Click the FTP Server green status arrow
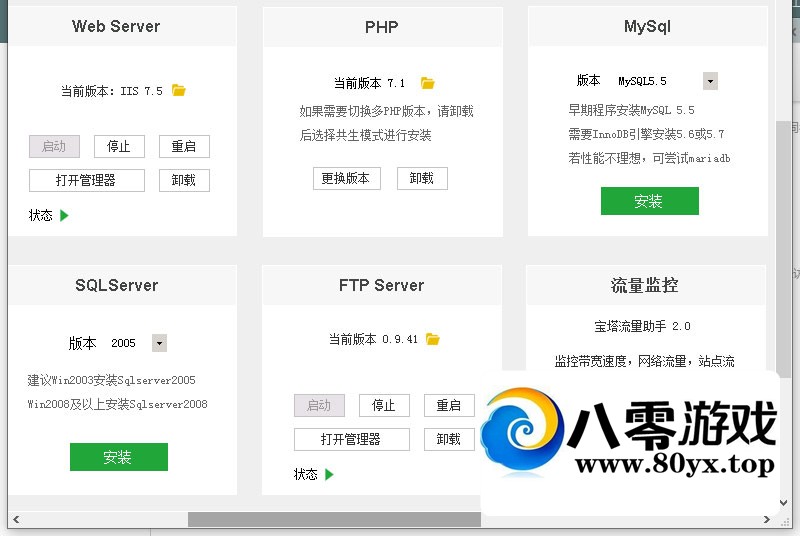Image resolution: width=800 pixels, height=536 pixels. click(329, 474)
